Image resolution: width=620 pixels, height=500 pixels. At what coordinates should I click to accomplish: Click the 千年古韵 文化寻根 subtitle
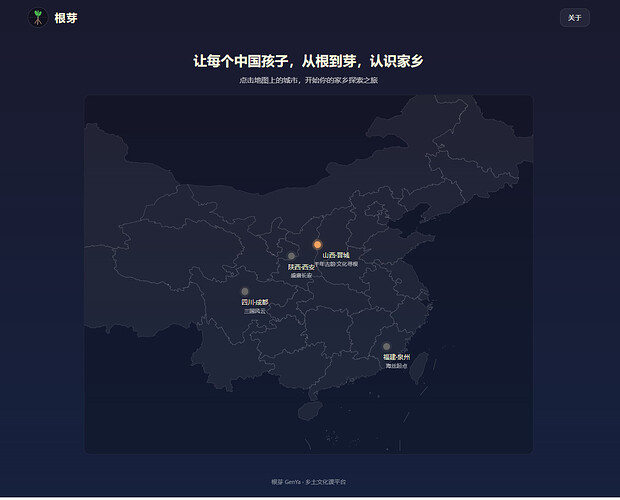[x=336, y=264]
